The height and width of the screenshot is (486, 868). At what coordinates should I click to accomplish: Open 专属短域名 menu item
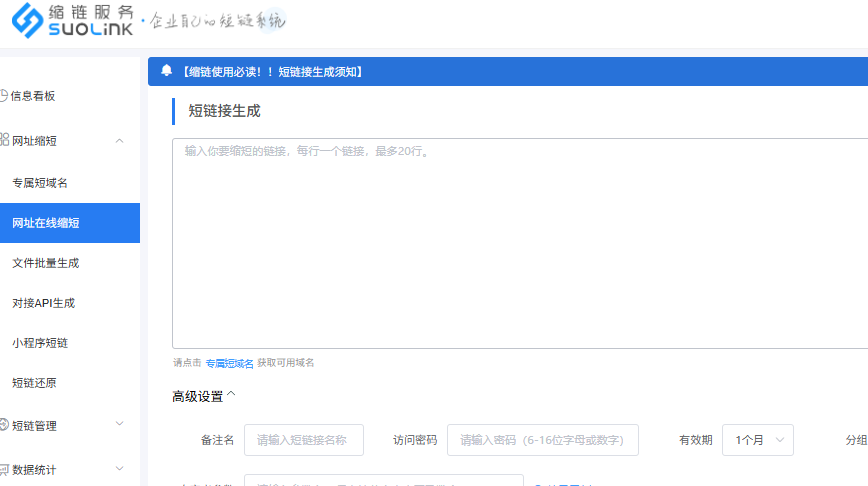coord(40,183)
